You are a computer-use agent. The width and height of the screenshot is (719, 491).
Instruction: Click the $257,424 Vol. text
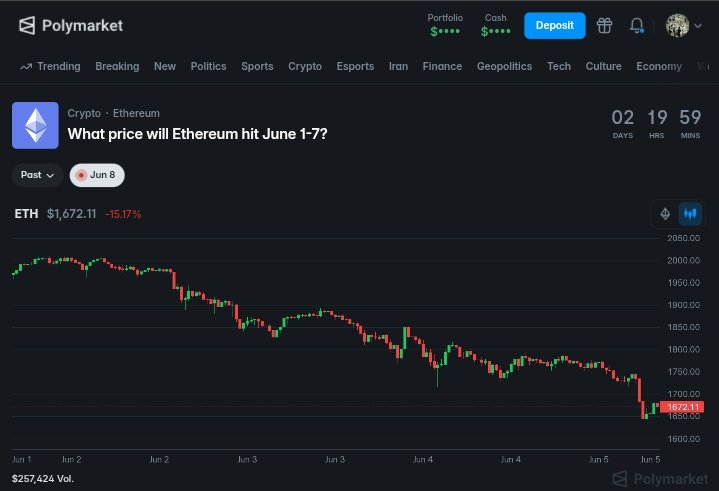(43, 479)
